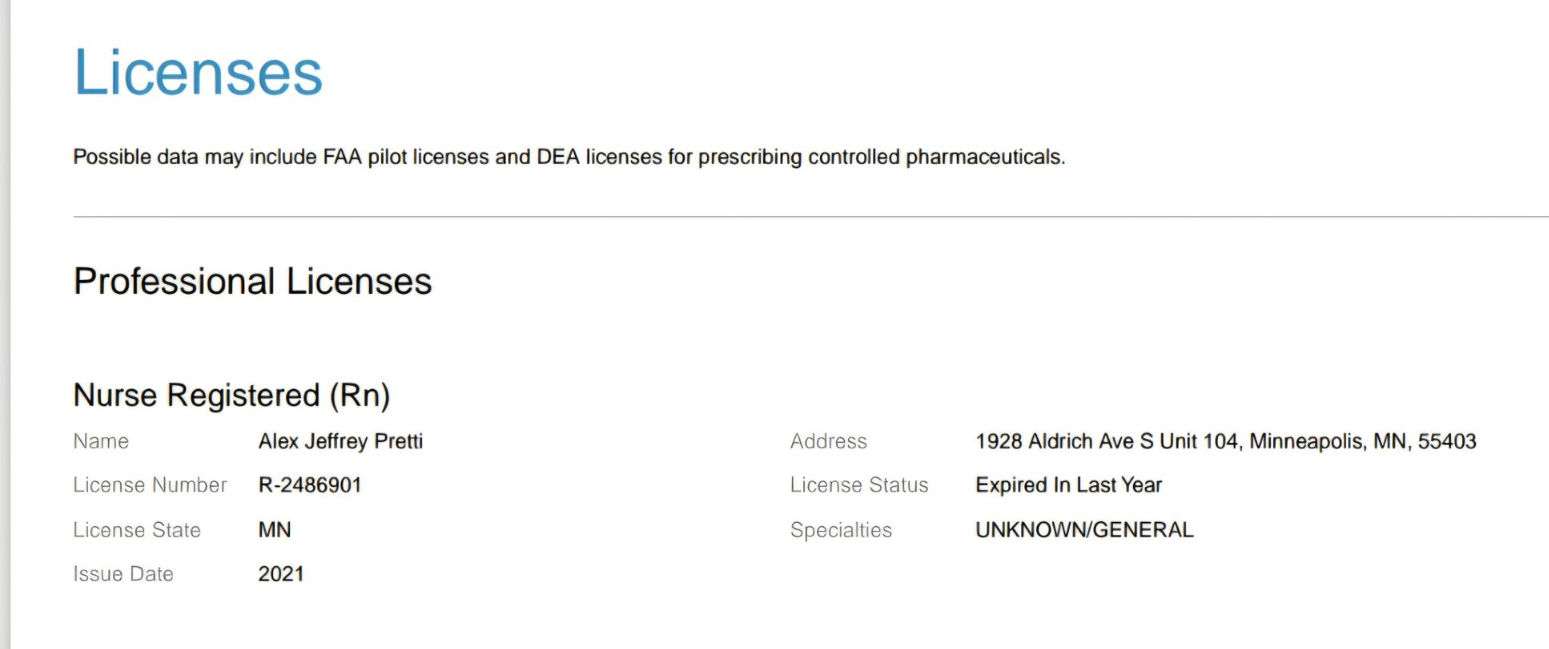This screenshot has width=1549, height=649.
Task: Click the Specialties field label
Action: pos(840,530)
